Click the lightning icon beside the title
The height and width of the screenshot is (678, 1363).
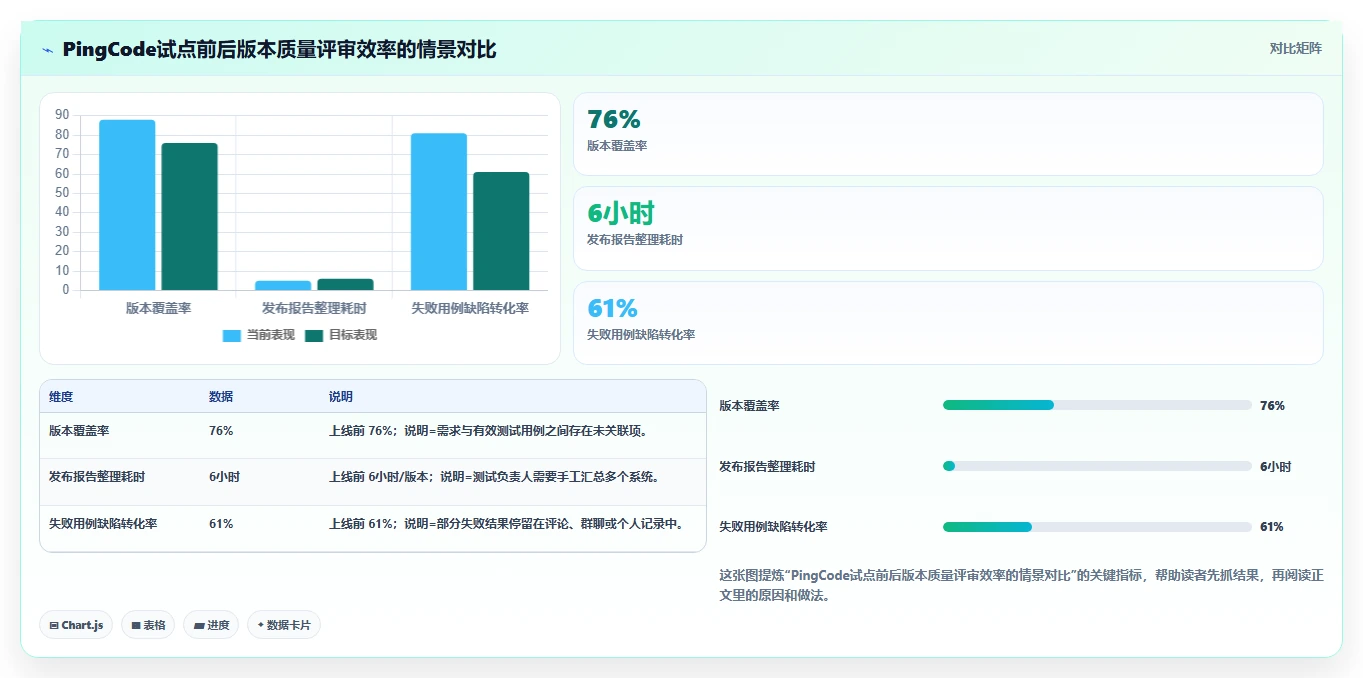(x=48, y=50)
